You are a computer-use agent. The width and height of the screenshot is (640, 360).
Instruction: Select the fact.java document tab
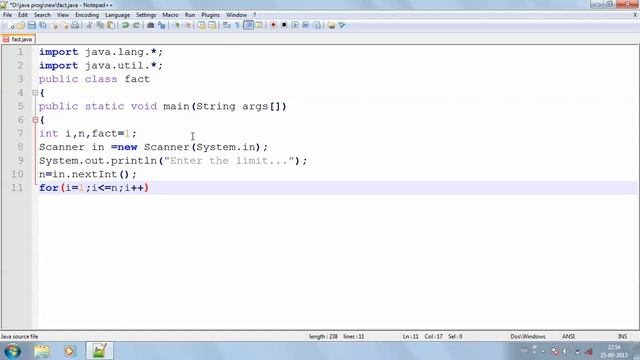[x=18, y=39]
